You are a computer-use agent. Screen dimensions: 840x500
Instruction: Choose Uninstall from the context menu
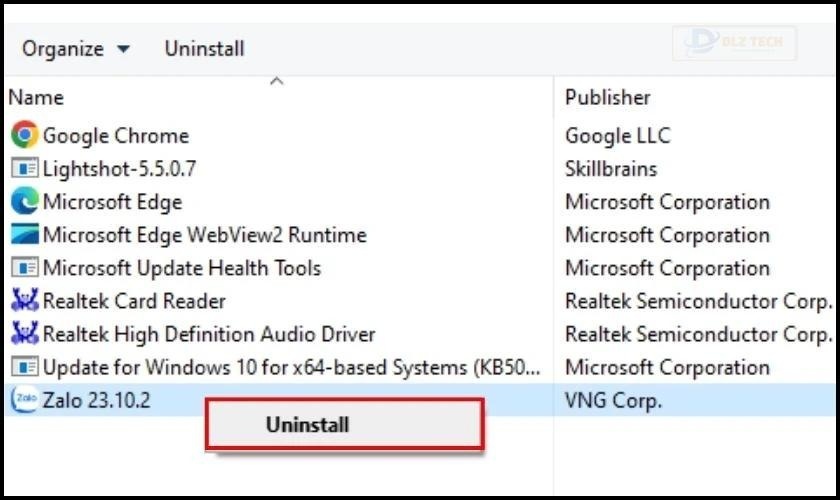pyautogui.click(x=307, y=424)
